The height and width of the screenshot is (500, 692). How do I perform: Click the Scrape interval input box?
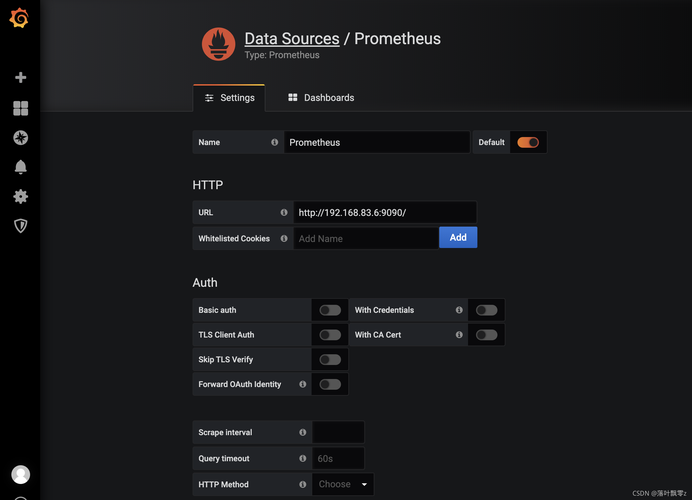338,432
